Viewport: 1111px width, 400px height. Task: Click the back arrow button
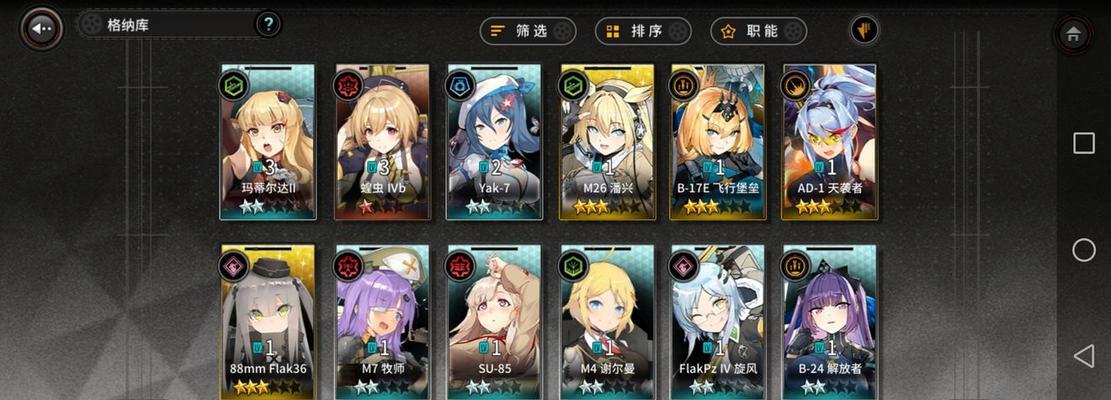(41, 28)
